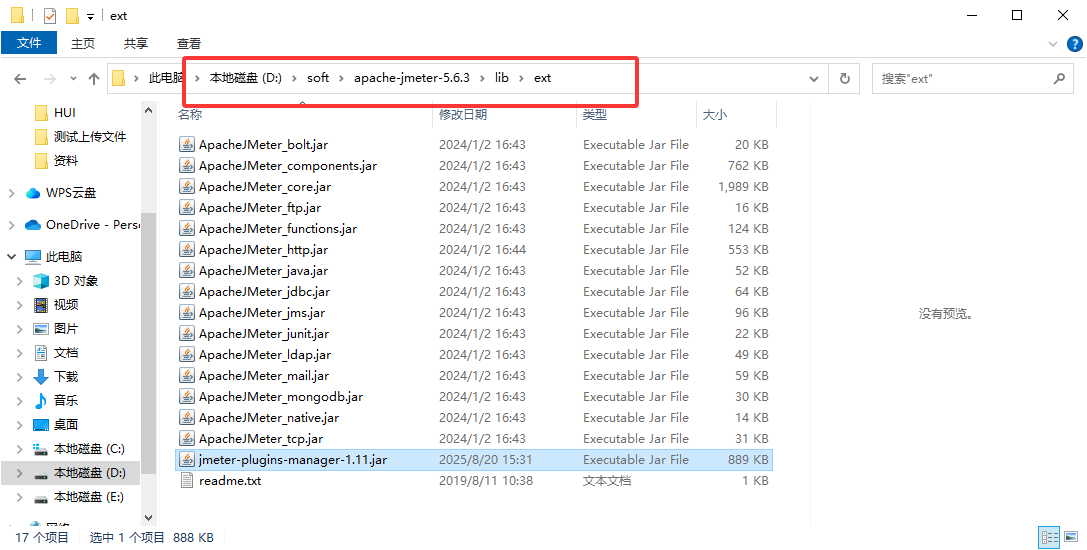The image size is (1087, 550).
Task: Click the New Folder quick access icon
Action: 72,15
